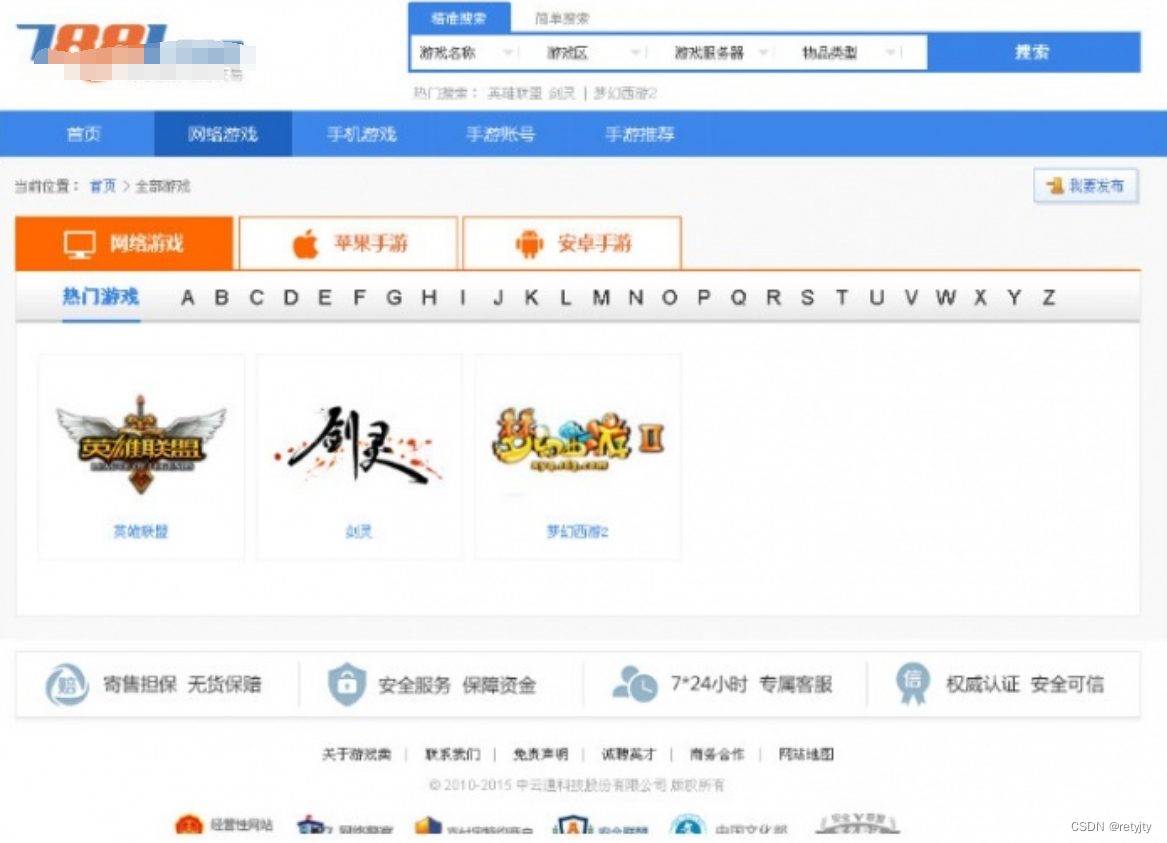Image resolution: width=1167 pixels, height=843 pixels.
Task: Select the 热门游戏 filter tab
Action: point(100,297)
